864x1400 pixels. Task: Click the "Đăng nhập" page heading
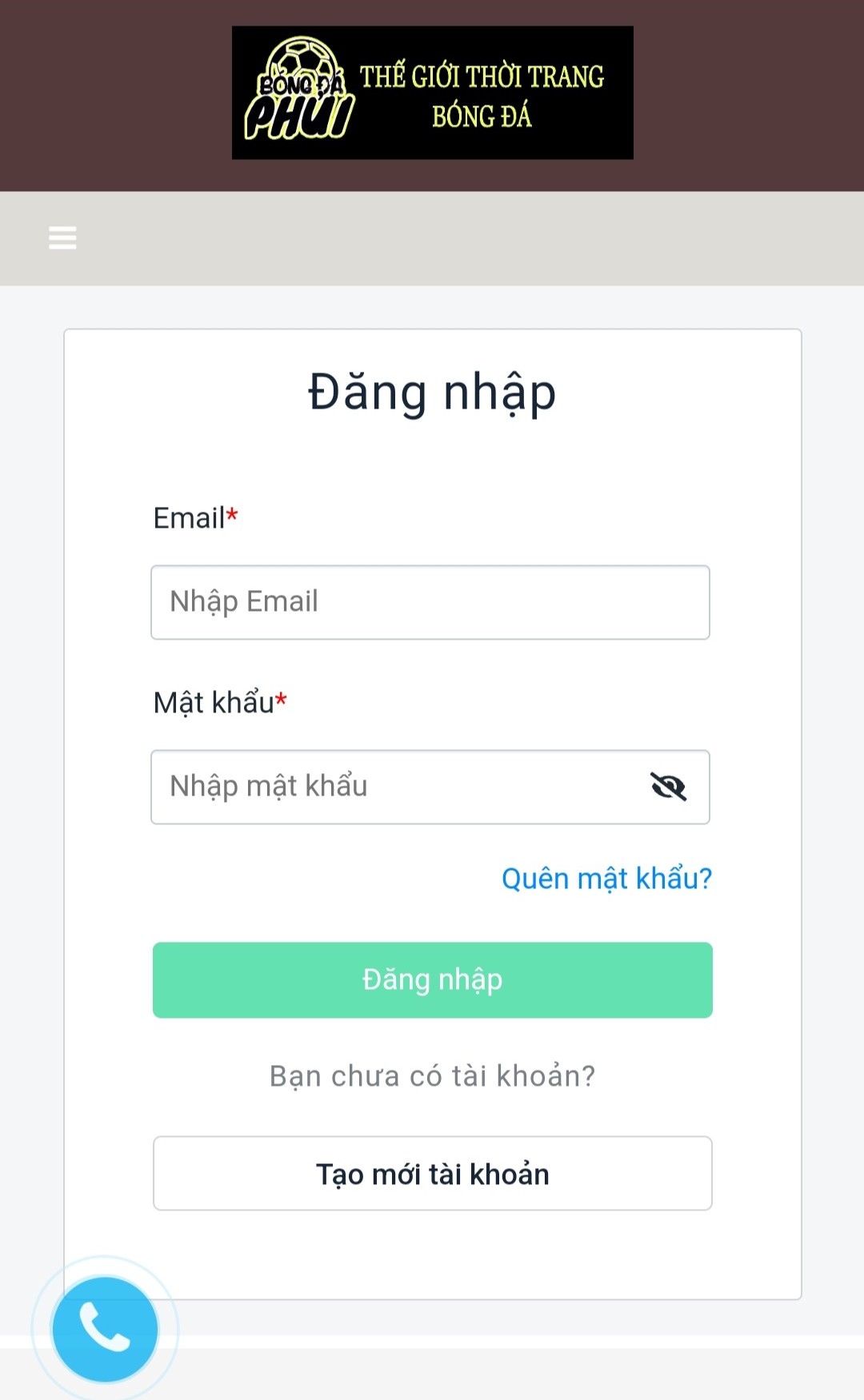pos(432,393)
